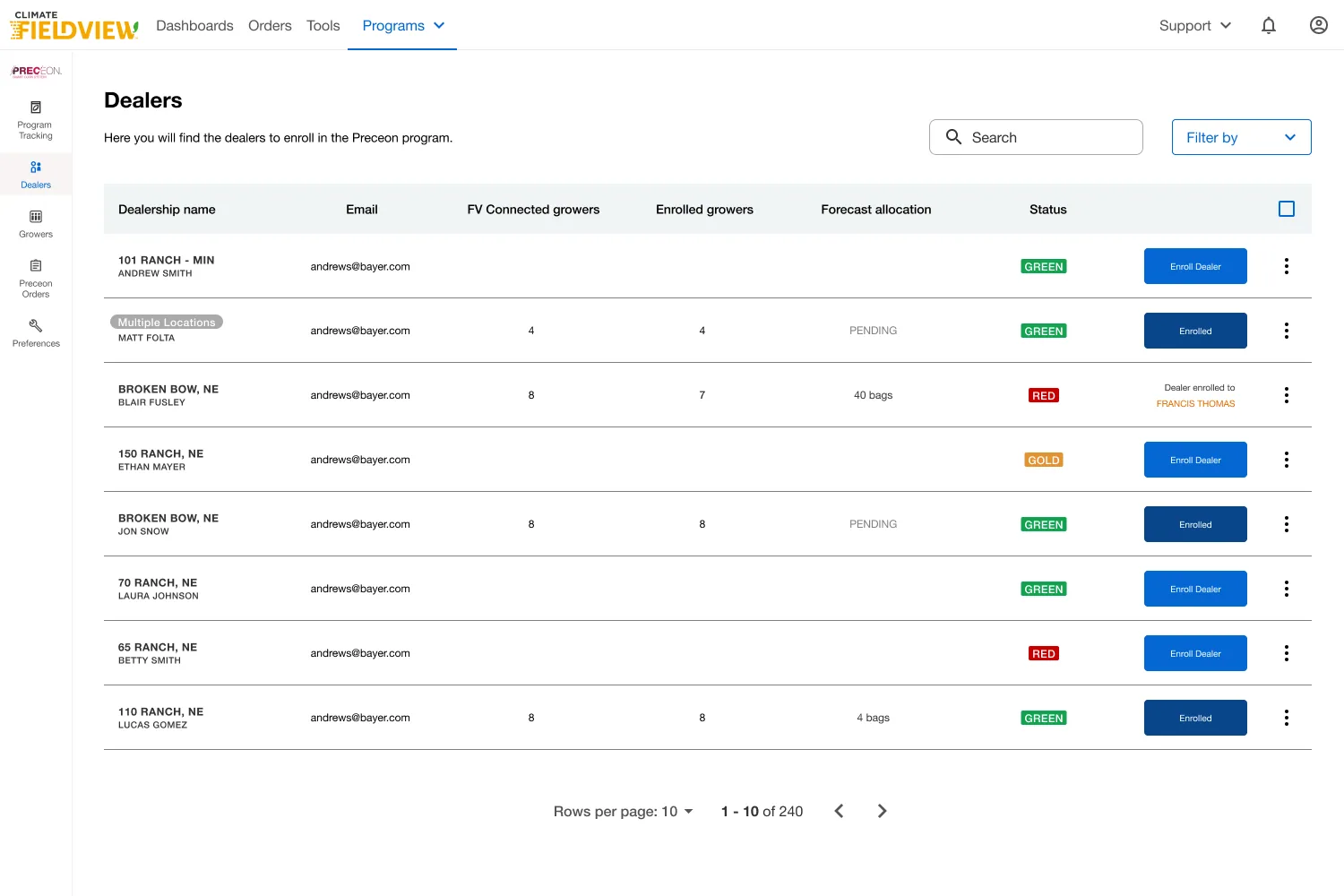1344x896 pixels.
Task: Click RED status badge for Betty Smith
Action: coord(1044,653)
